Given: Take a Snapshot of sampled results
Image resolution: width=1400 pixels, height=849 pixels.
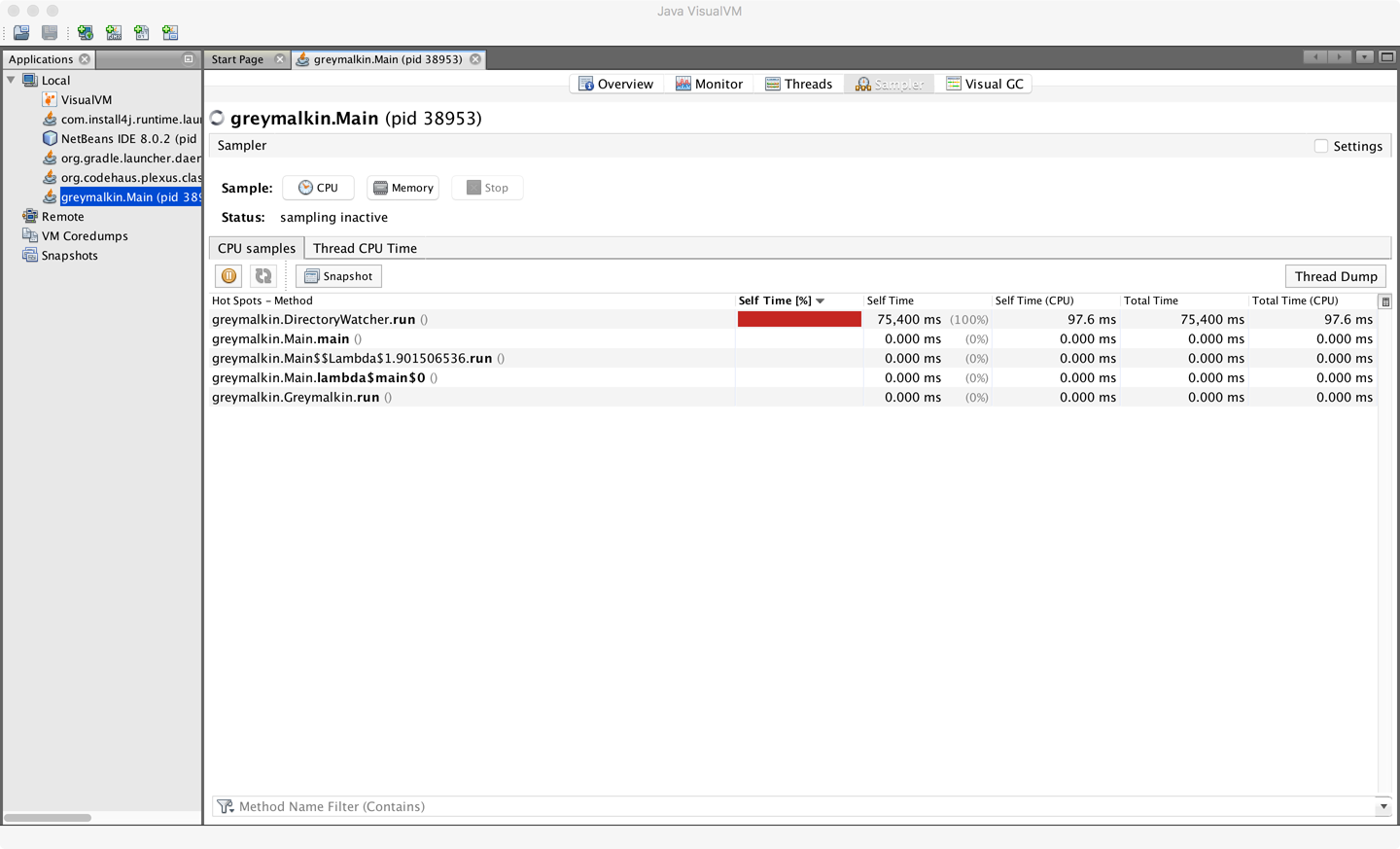Looking at the screenshot, I should pyautogui.click(x=338, y=276).
